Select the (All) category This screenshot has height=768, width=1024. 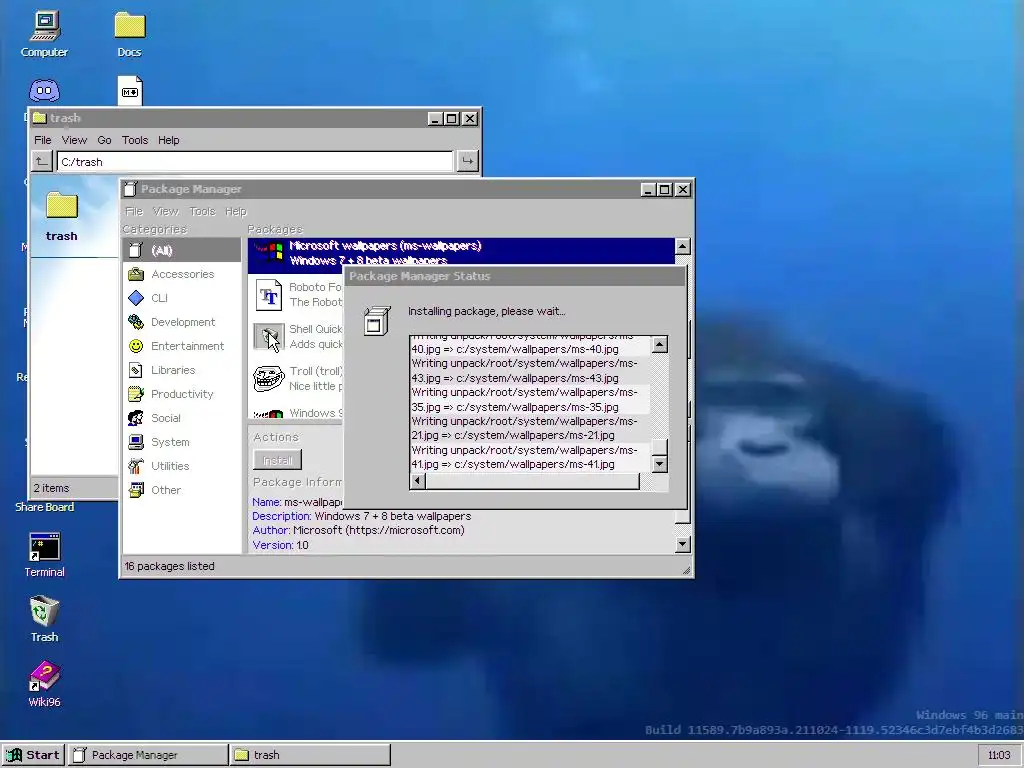[182, 250]
